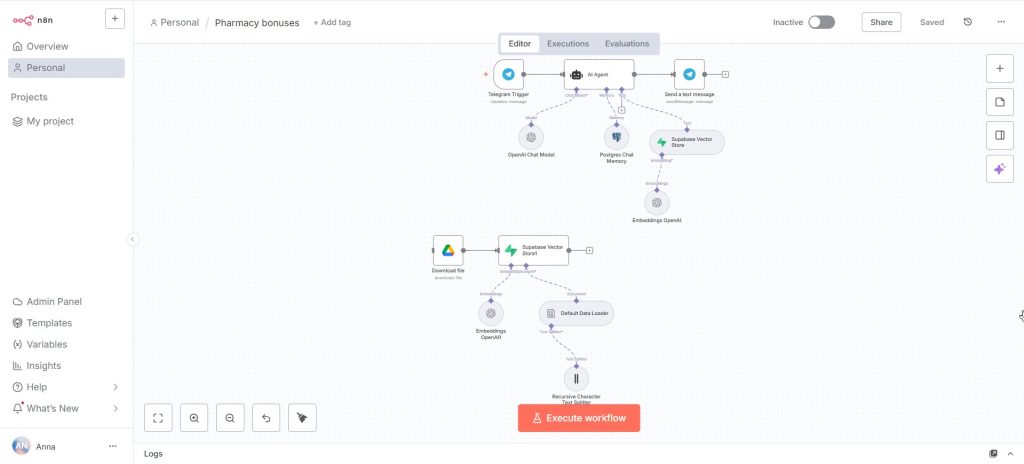Fit the workflow to view
The height and width of the screenshot is (464, 1024).
(x=158, y=418)
